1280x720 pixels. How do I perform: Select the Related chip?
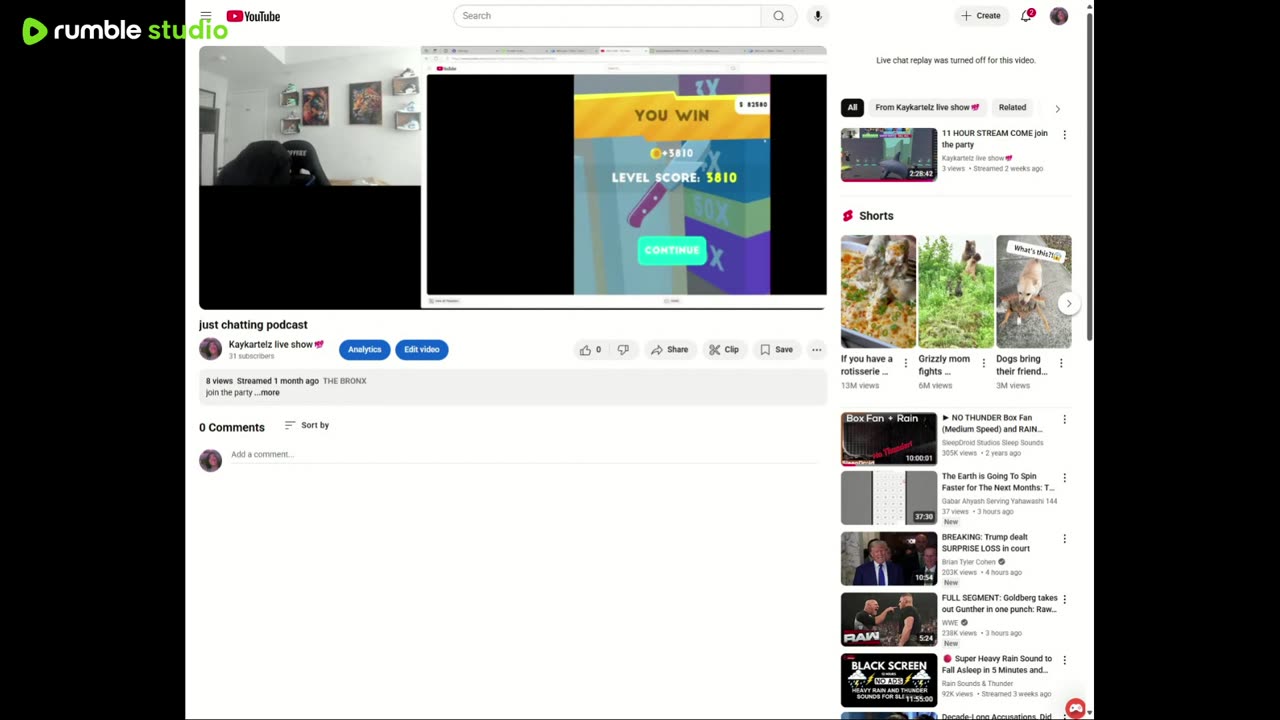pyautogui.click(x=1012, y=107)
